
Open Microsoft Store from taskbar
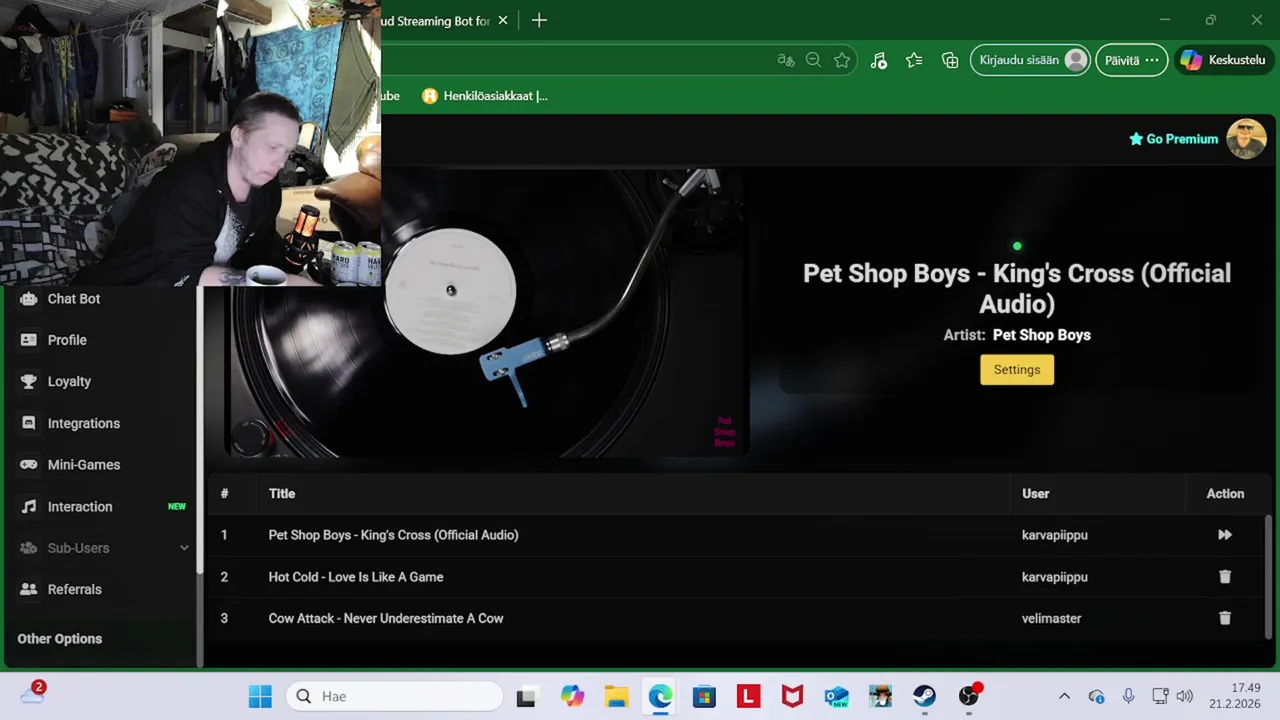point(704,696)
